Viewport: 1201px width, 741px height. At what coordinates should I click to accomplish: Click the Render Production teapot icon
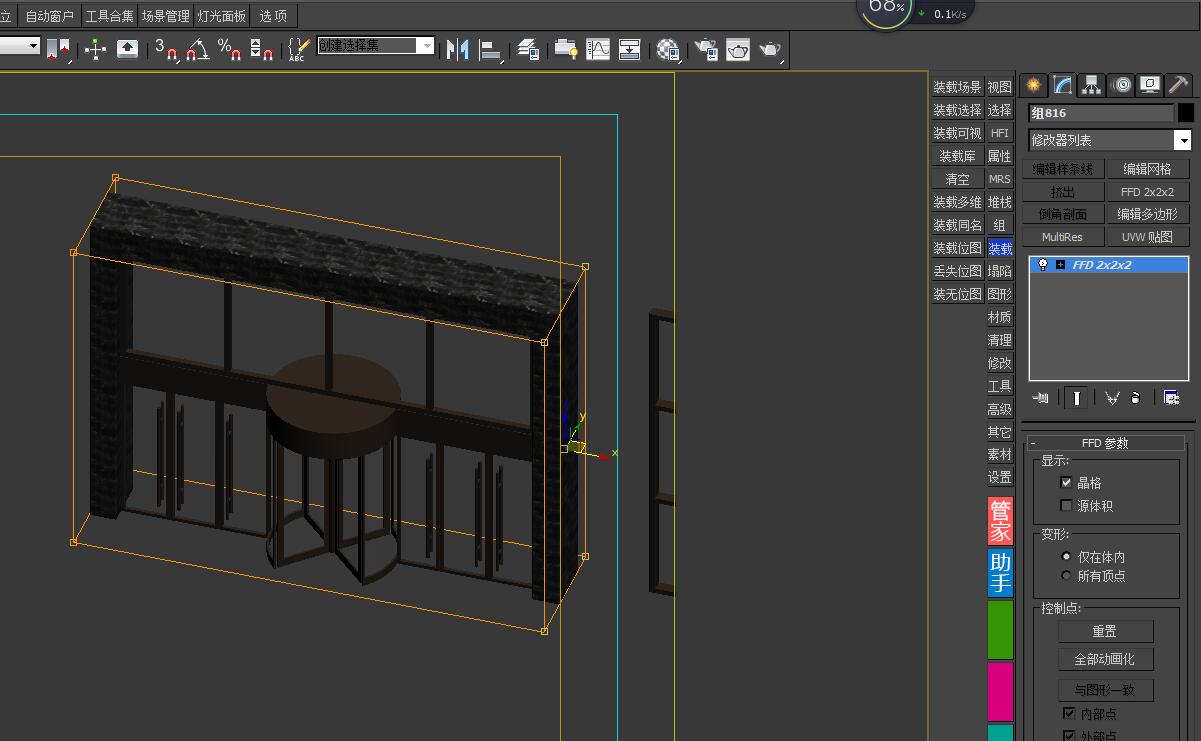tap(770, 49)
